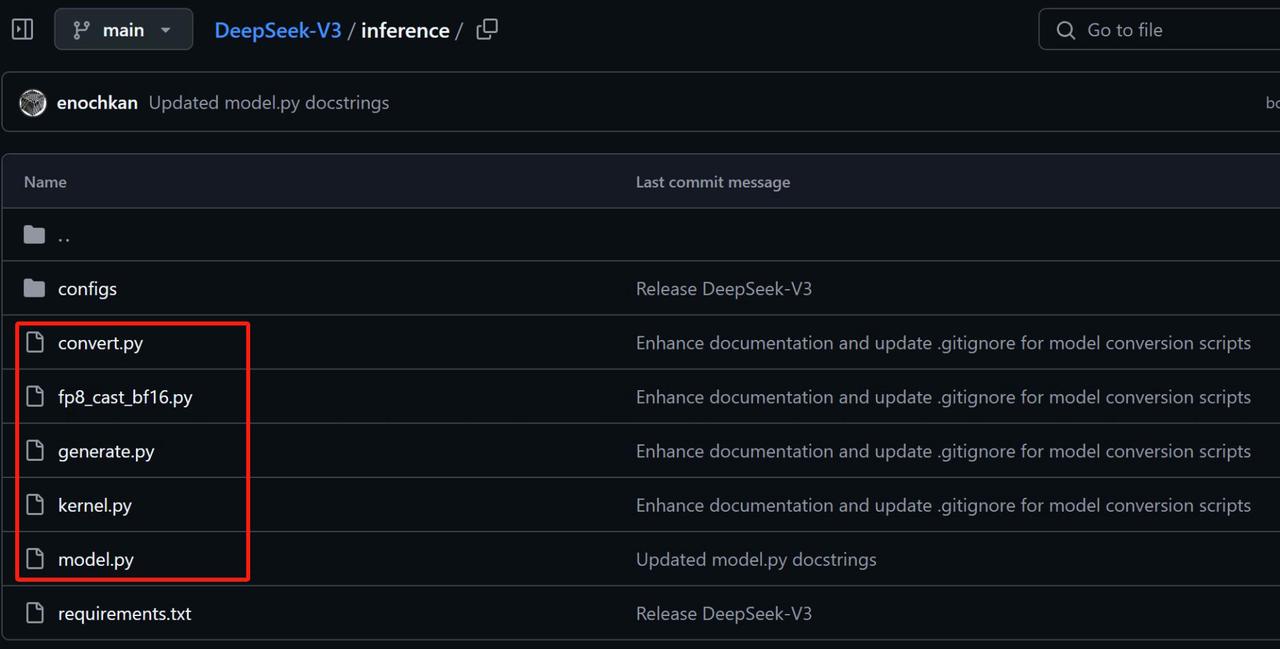
Task: Click the generate.py file icon
Action: tap(35, 451)
